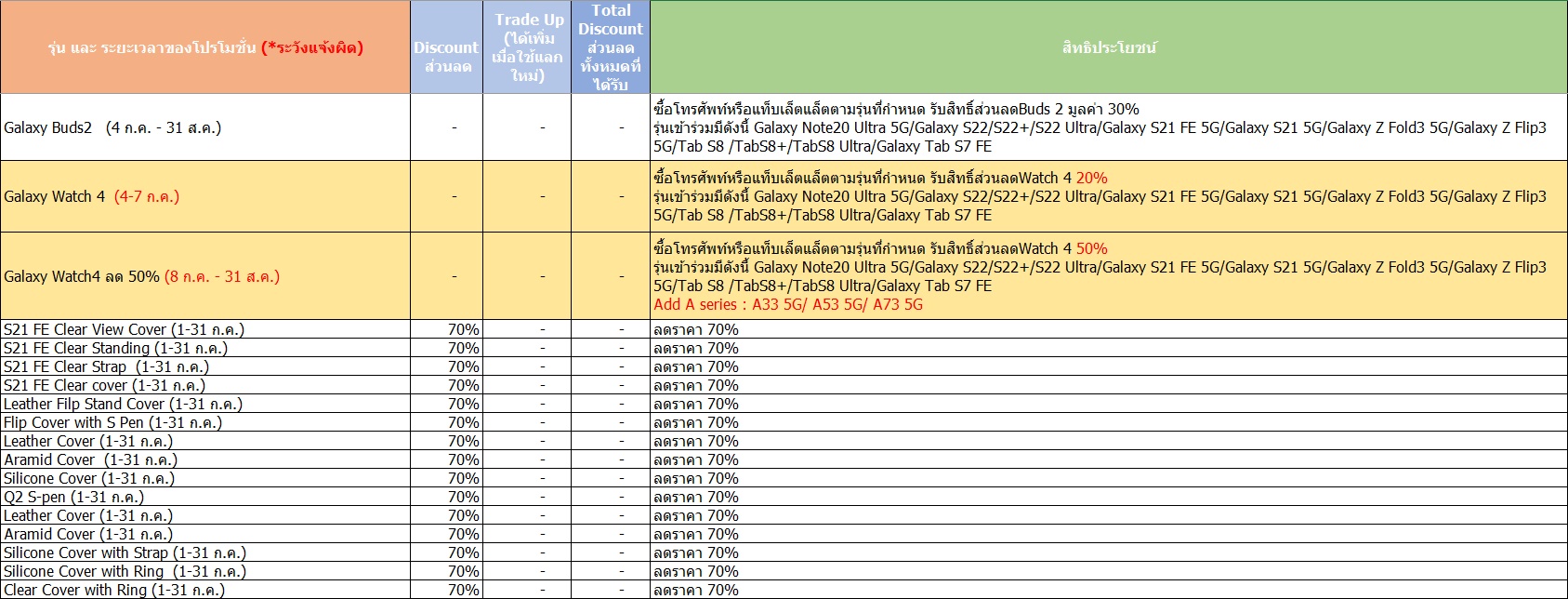Click 'ลดราคา 70%' in Silicone Cover with Strap row
This screenshot has height=599, width=1568.
tap(1109, 552)
